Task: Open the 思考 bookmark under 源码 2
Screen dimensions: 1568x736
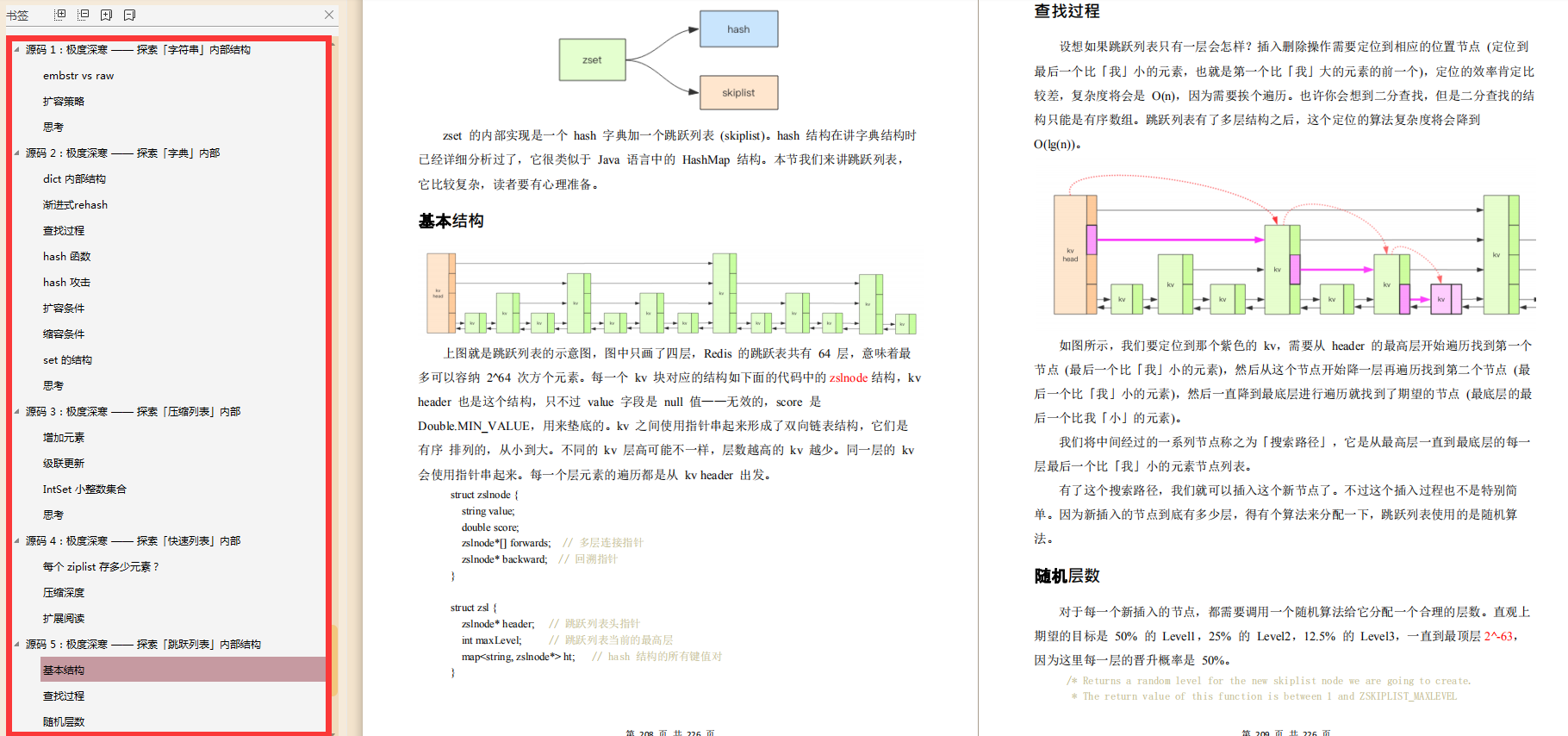Action: point(53,386)
